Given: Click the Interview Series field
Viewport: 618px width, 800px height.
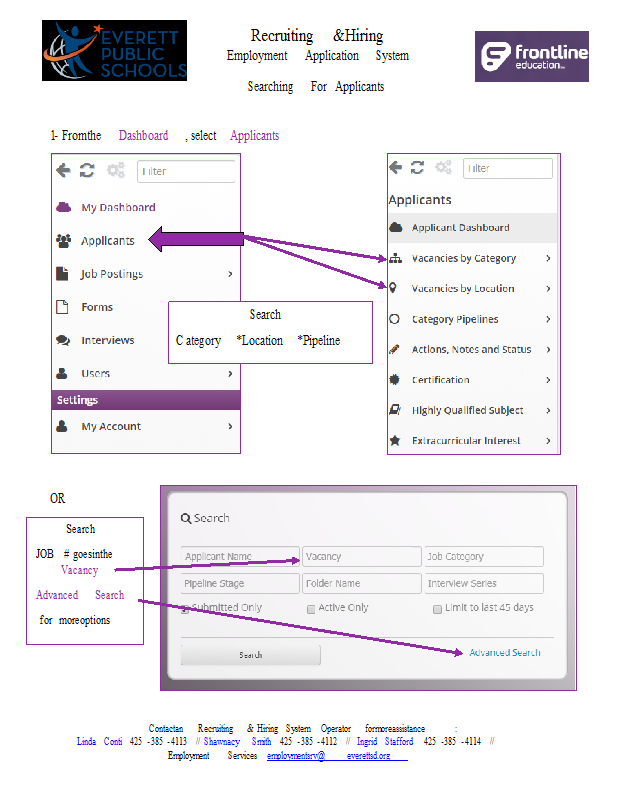Looking at the screenshot, I should (x=484, y=583).
